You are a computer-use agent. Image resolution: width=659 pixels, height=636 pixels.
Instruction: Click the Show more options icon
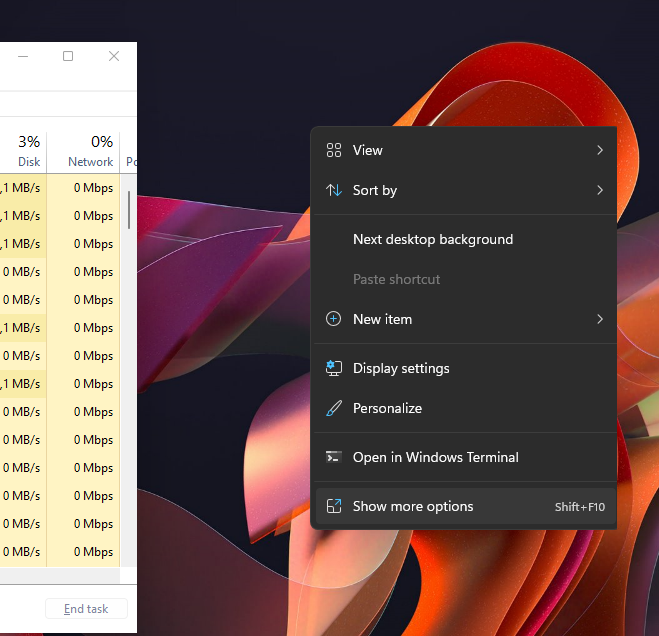click(x=334, y=506)
